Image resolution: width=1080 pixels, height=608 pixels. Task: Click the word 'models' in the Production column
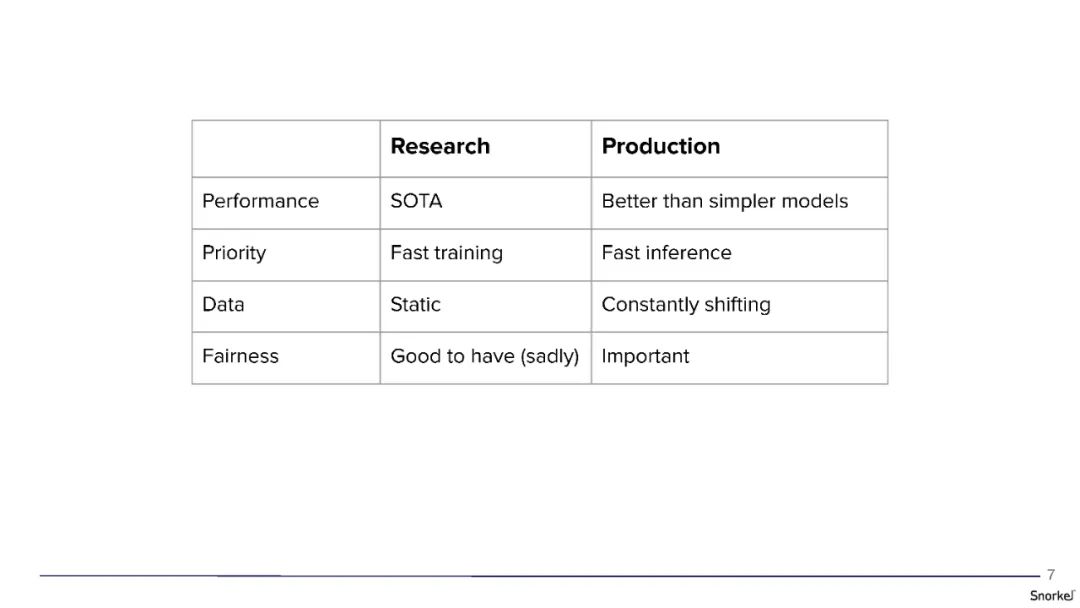[x=814, y=201]
